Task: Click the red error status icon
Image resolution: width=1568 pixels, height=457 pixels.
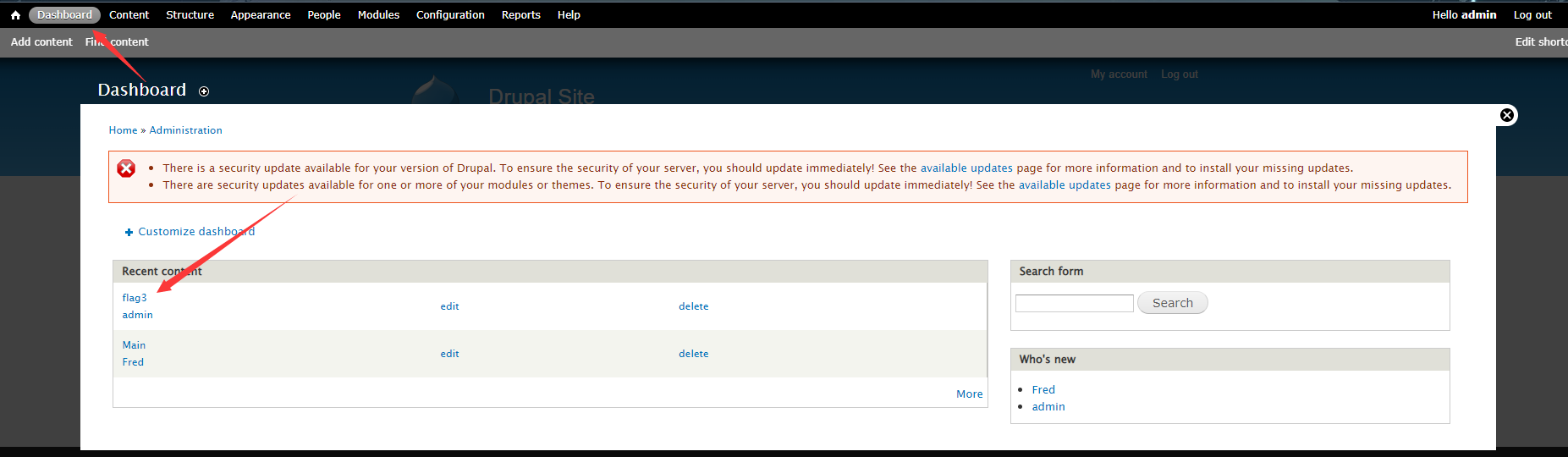Action: [x=126, y=168]
